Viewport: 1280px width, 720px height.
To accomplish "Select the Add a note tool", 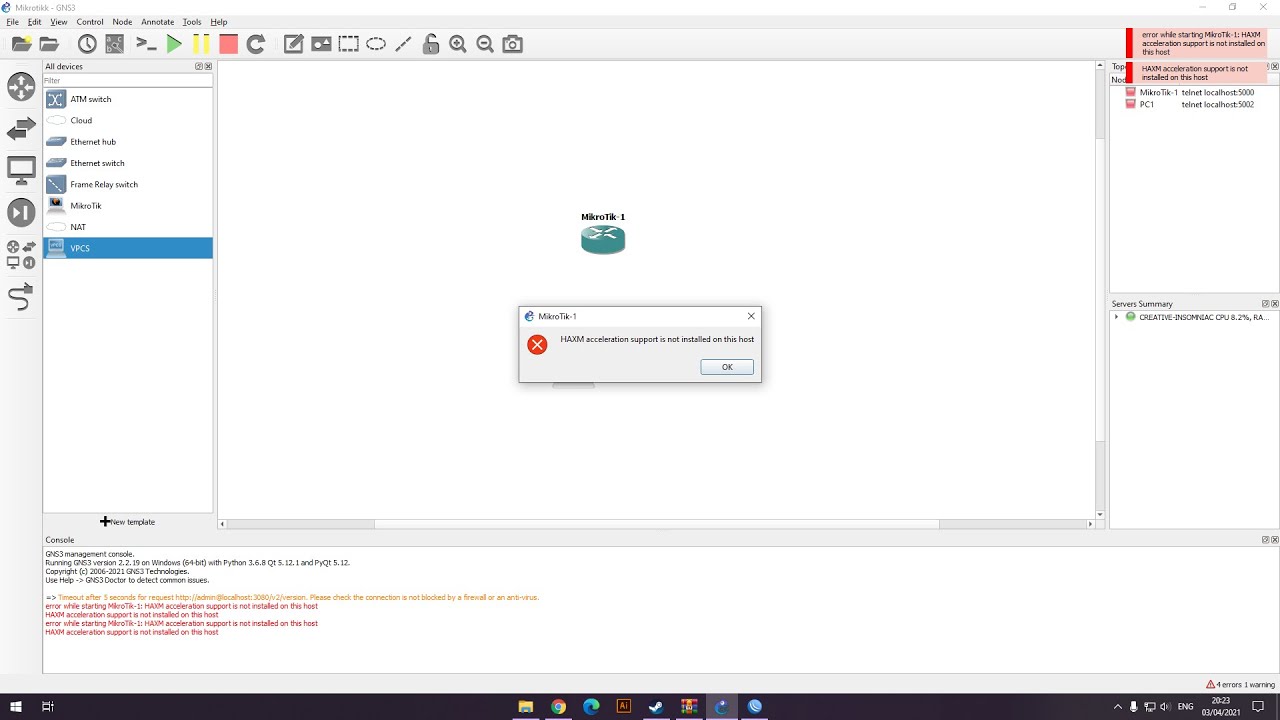I will [x=293, y=44].
